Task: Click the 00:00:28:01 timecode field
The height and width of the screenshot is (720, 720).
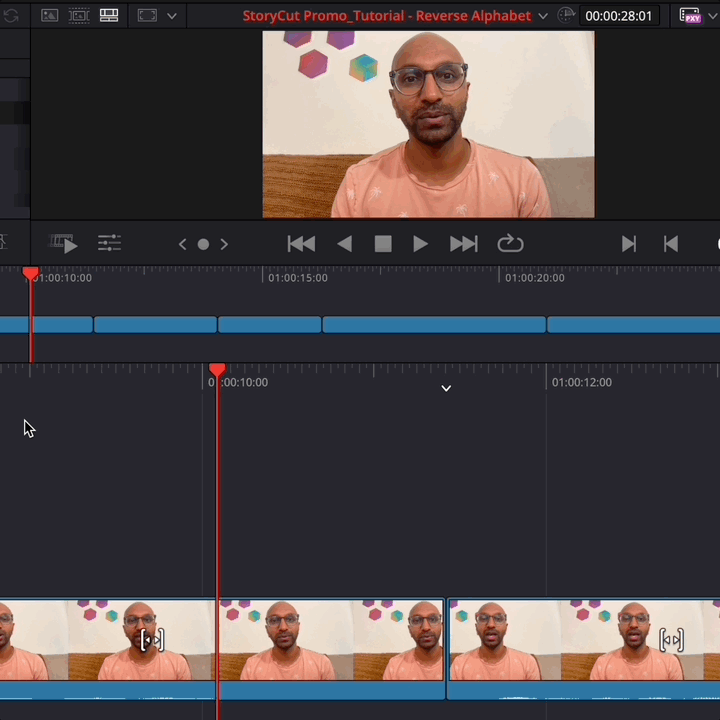Action: pos(618,16)
